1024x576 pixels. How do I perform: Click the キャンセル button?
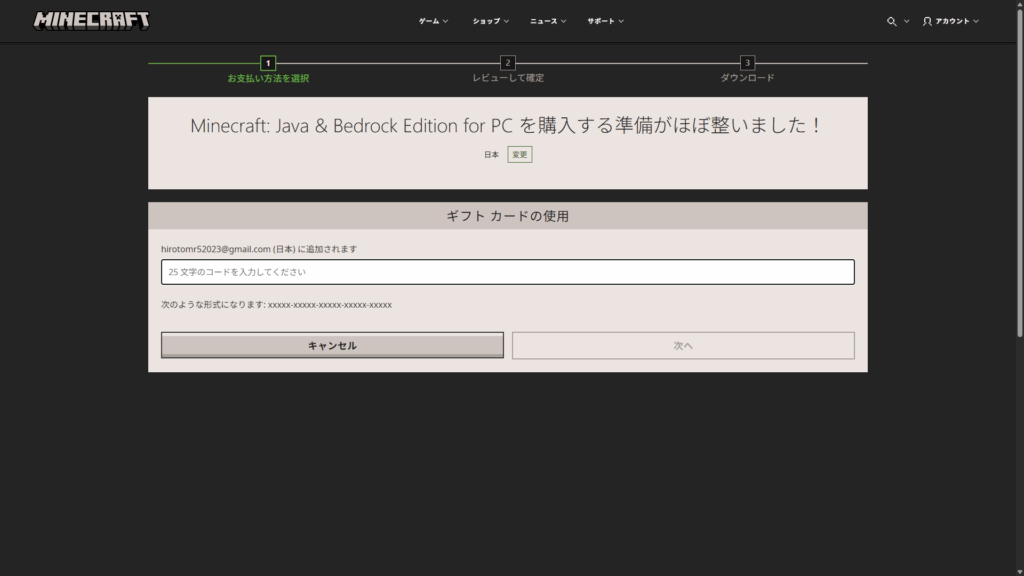pyautogui.click(x=332, y=345)
